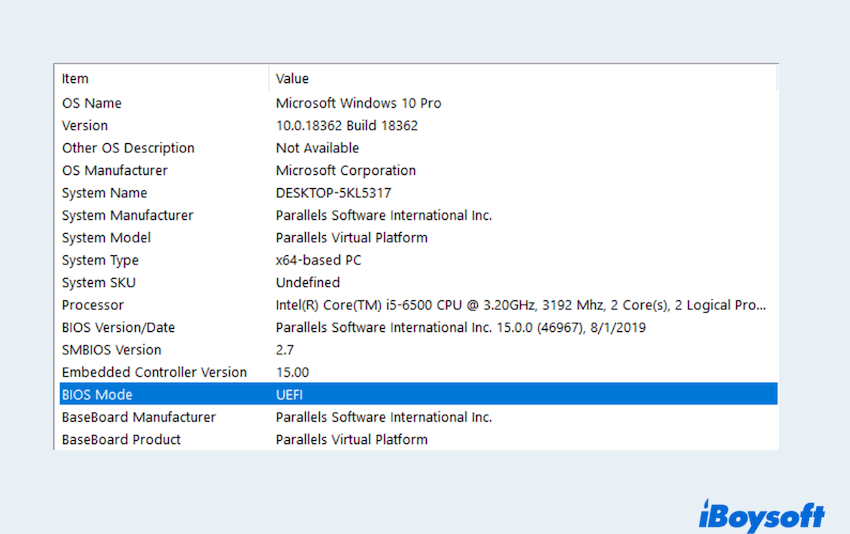Select the System Manufacturer item
This screenshot has height=534, width=850.
tap(127, 215)
